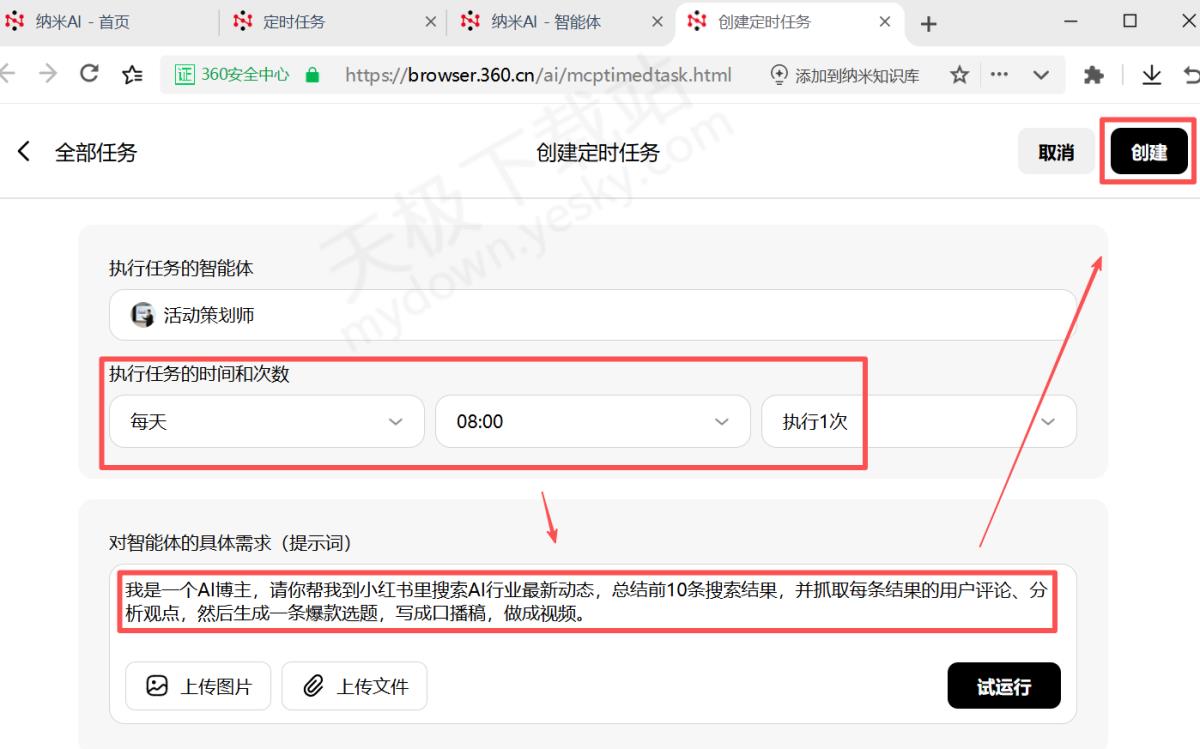Click the browser refresh icon
1200x749 pixels.
click(89, 74)
